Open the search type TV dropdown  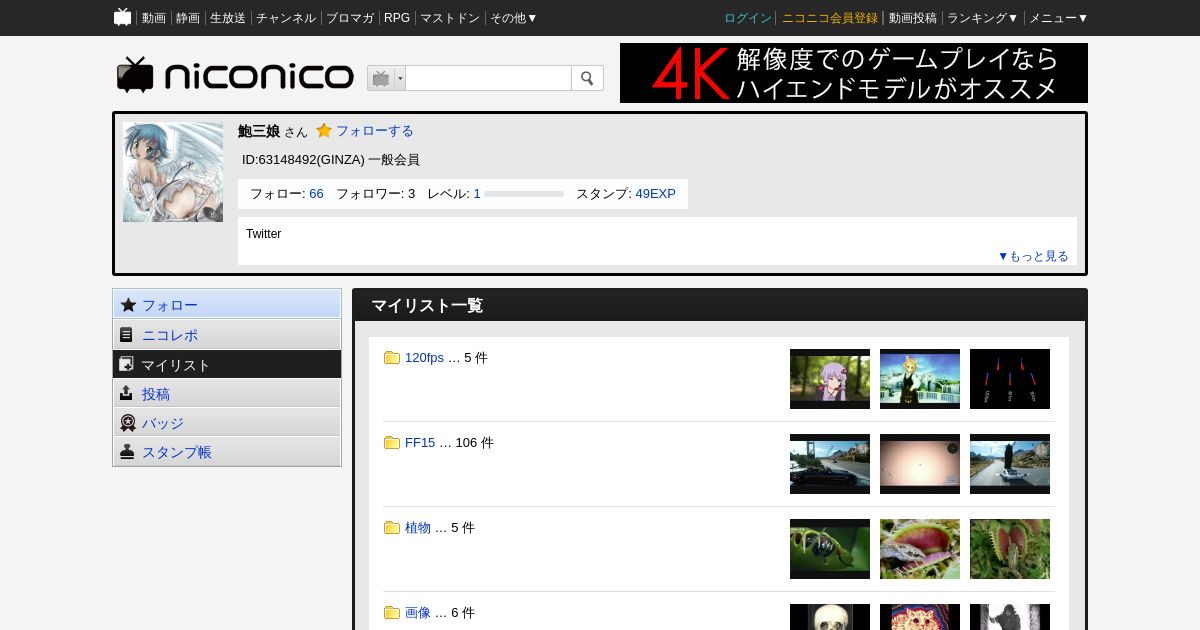coord(386,78)
